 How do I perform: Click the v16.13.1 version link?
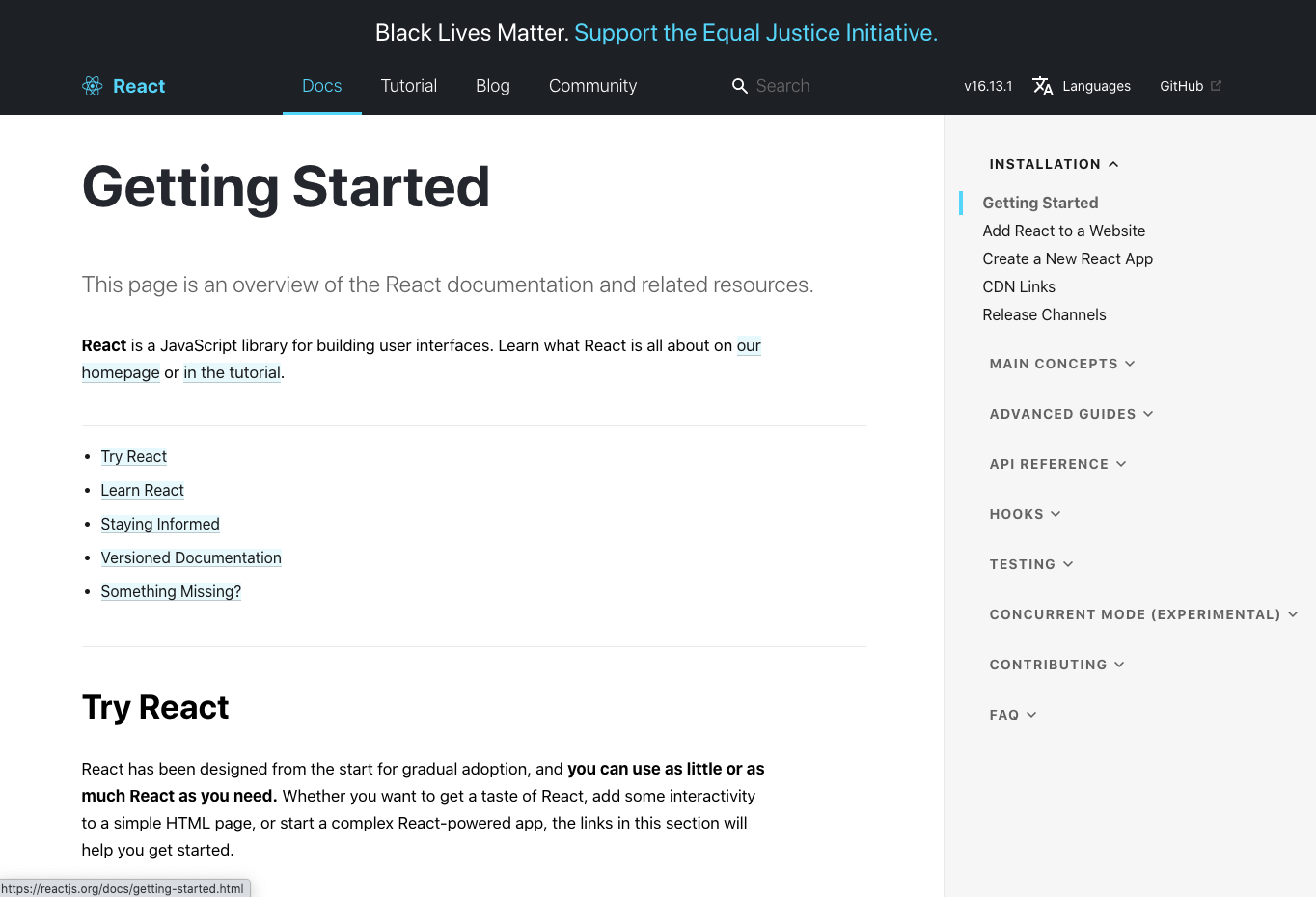point(988,86)
